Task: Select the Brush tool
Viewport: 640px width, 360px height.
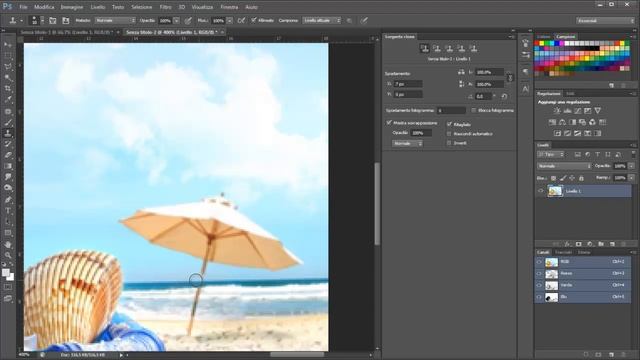Action: (x=8, y=122)
